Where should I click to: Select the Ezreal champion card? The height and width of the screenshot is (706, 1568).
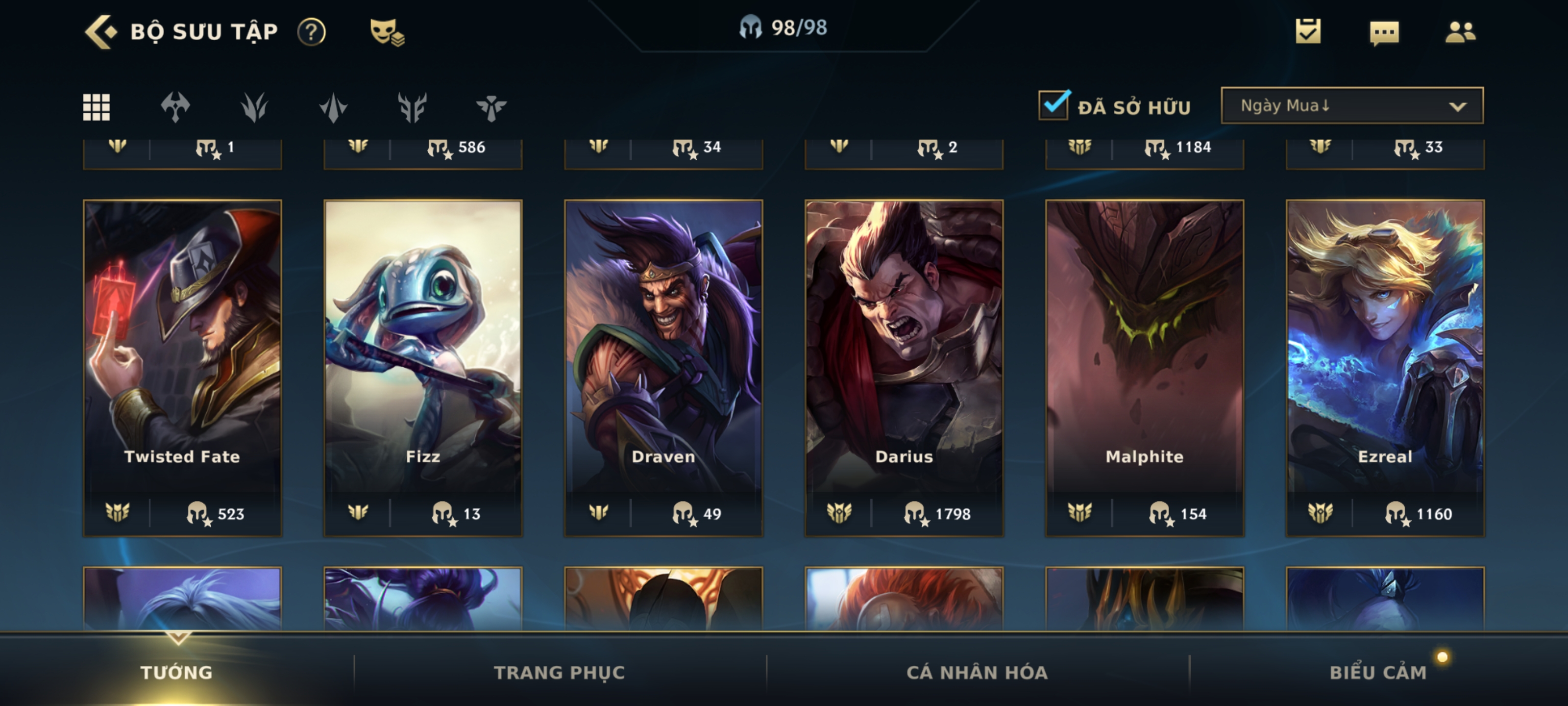pos(1385,368)
